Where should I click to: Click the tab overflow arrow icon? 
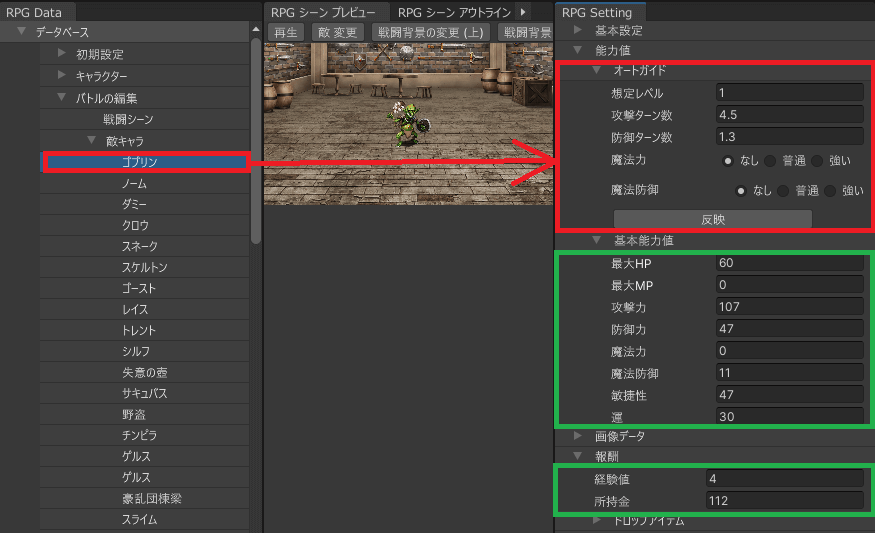523,12
